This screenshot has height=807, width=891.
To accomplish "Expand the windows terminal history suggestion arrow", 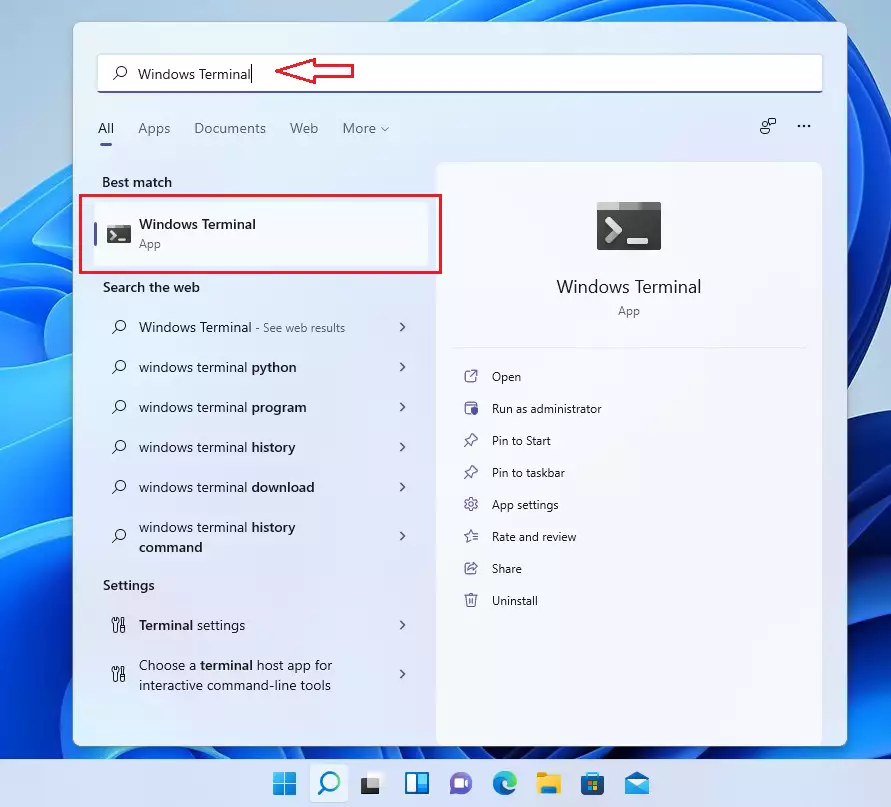I will coord(402,447).
